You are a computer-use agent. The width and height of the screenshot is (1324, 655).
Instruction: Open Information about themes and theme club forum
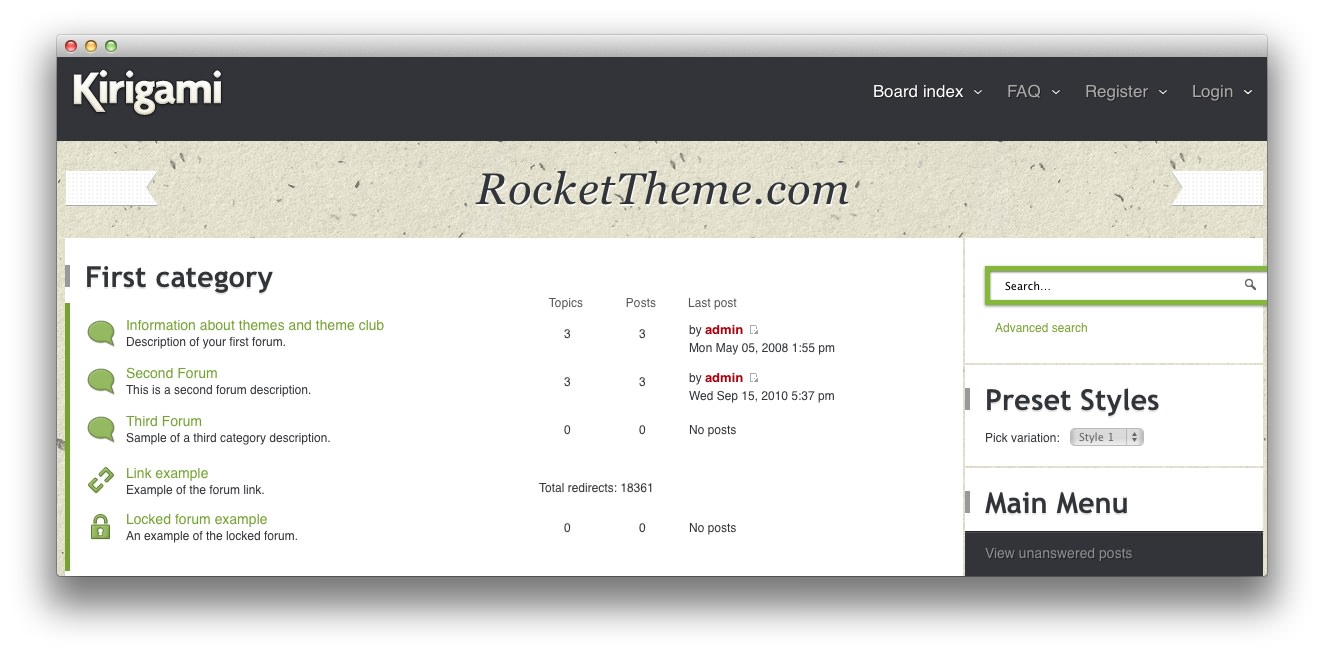pyautogui.click(x=255, y=325)
